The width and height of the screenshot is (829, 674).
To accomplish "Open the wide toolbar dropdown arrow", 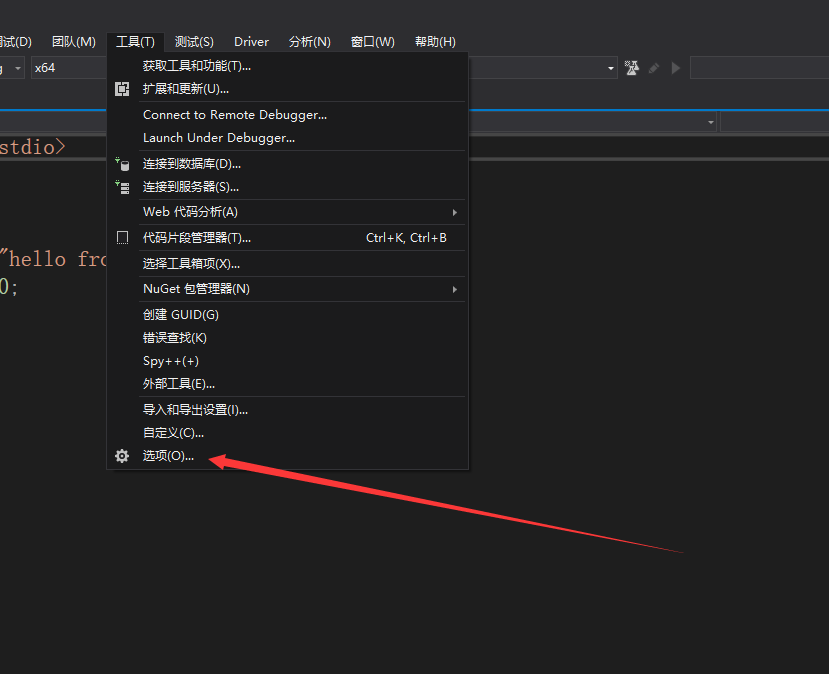I will (x=611, y=68).
